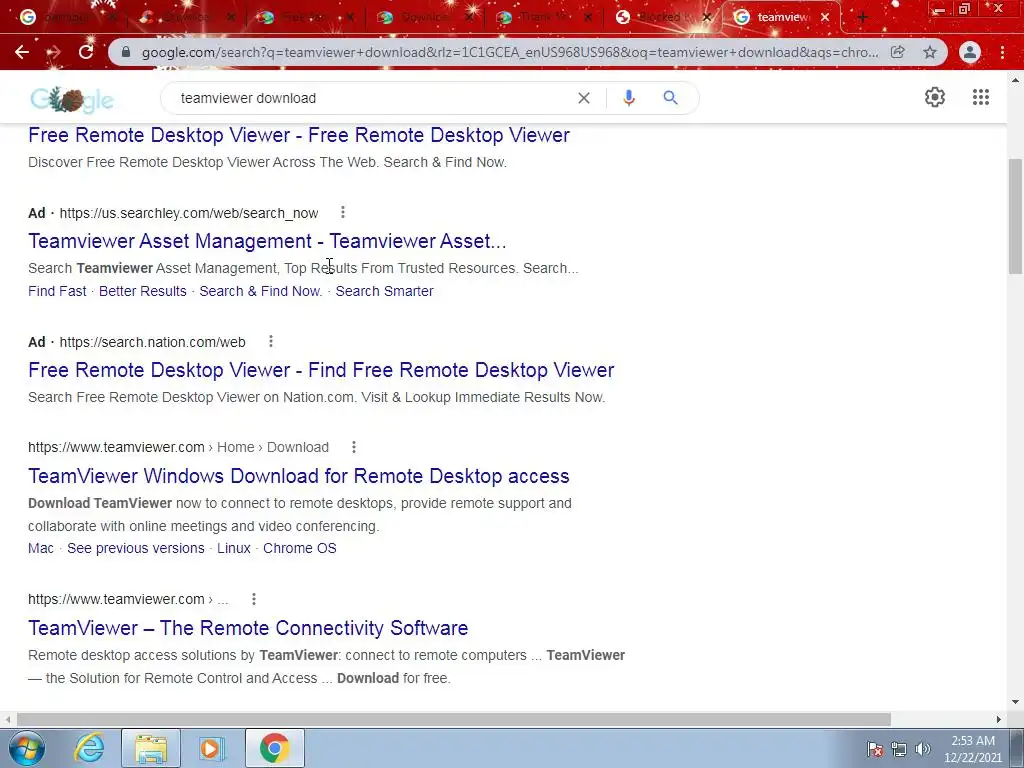1024x768 pixels.
Task: Click the Find Fast sitelink
Action: (x=57, y=291)
